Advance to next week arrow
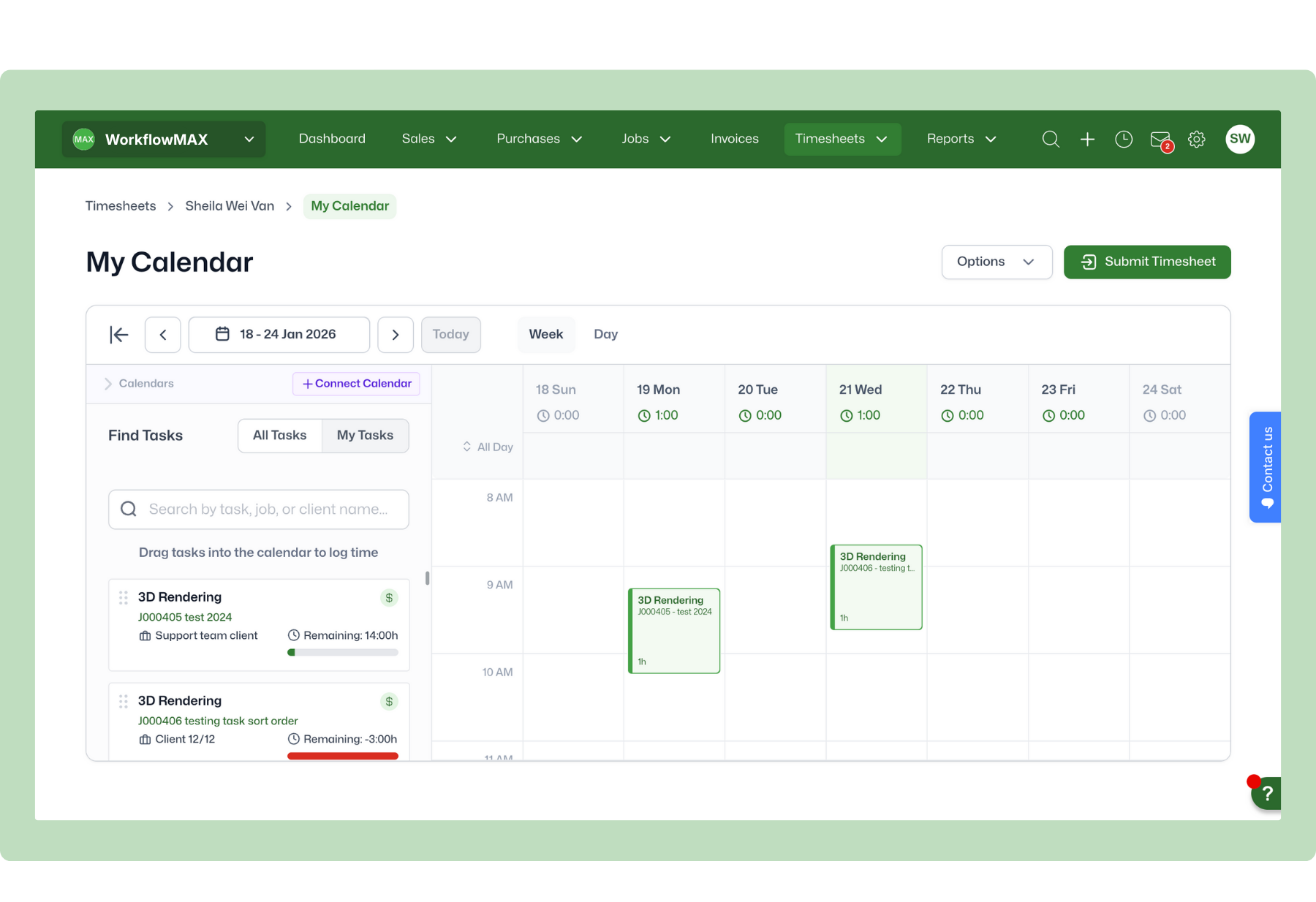This screenshot has width=1316, height=902. pos(396,335)
